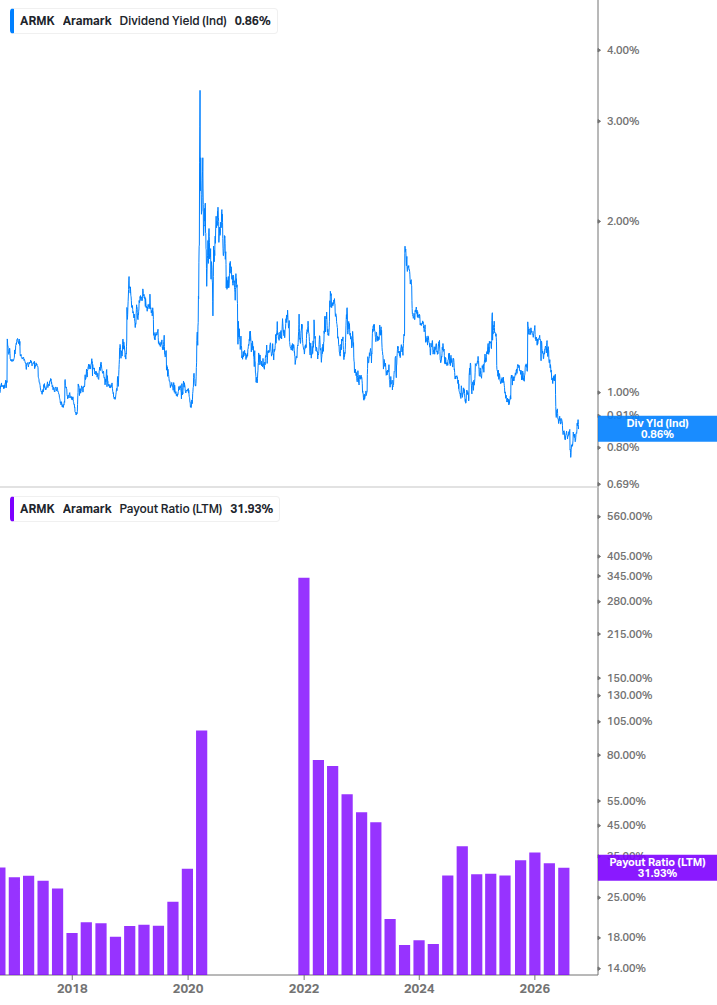Click the 18.00% payout axis label
717x1005 pixels.
(x=626, y=937)
